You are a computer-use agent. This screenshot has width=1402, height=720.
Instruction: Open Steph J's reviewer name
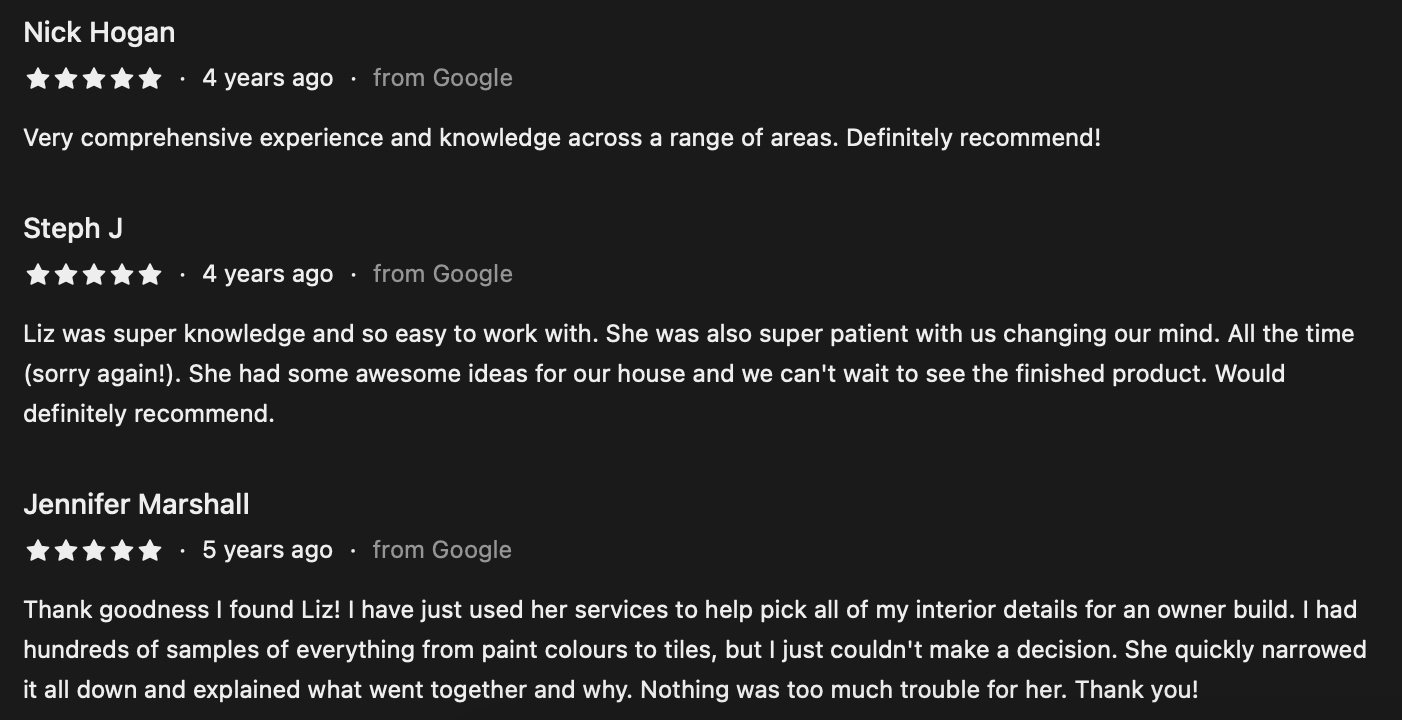pyautogui.click(x=73, y=229)
